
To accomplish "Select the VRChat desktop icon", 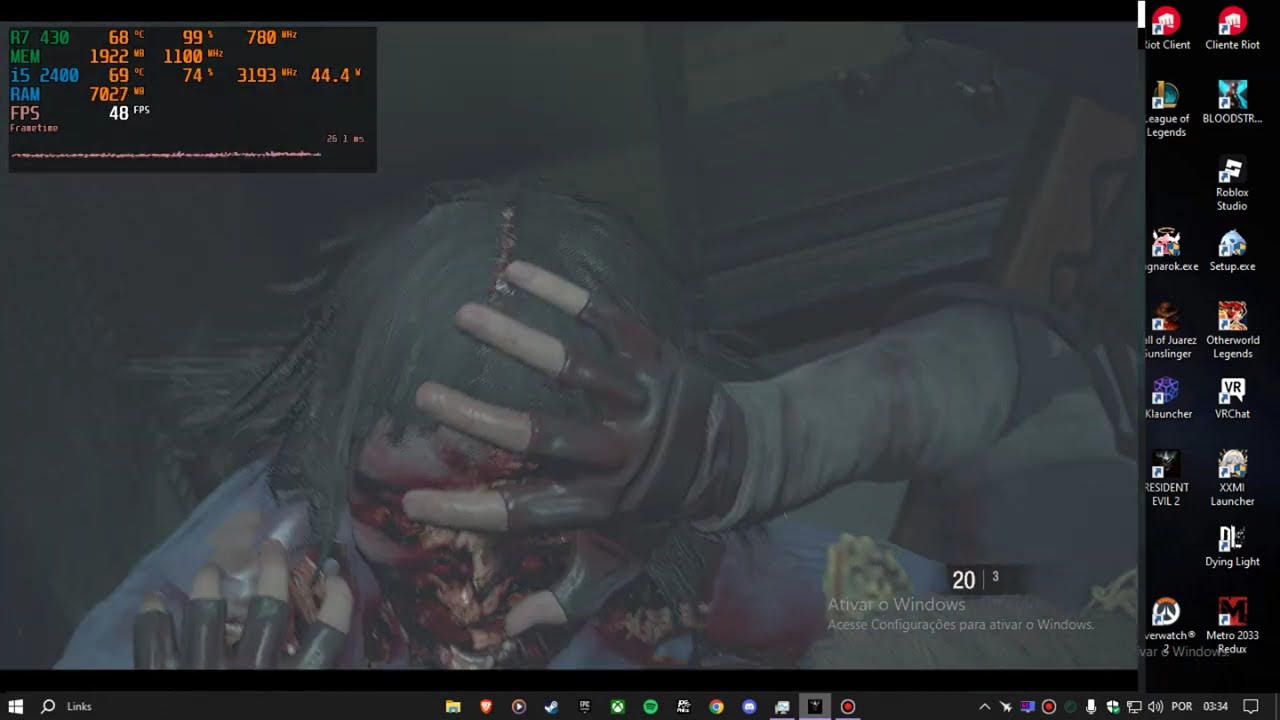I will click(x=1232, y=398).
